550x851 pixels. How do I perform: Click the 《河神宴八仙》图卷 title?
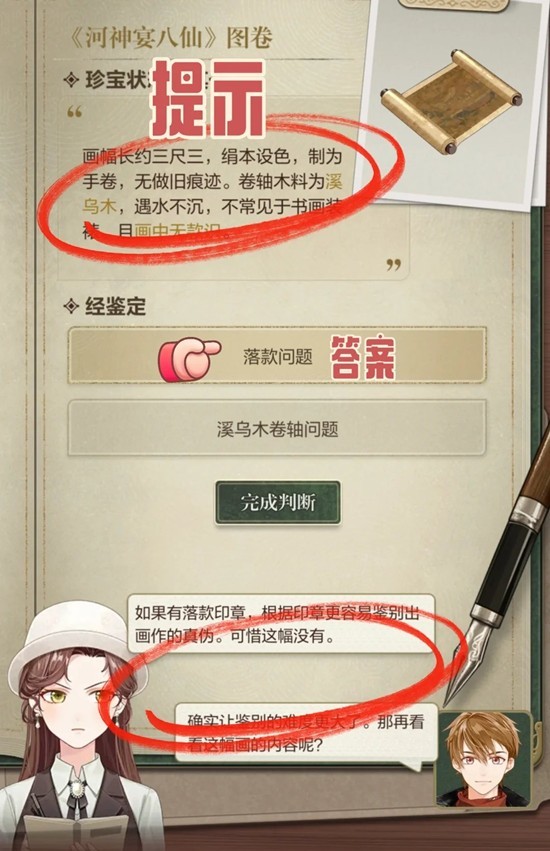click(172, 38)
